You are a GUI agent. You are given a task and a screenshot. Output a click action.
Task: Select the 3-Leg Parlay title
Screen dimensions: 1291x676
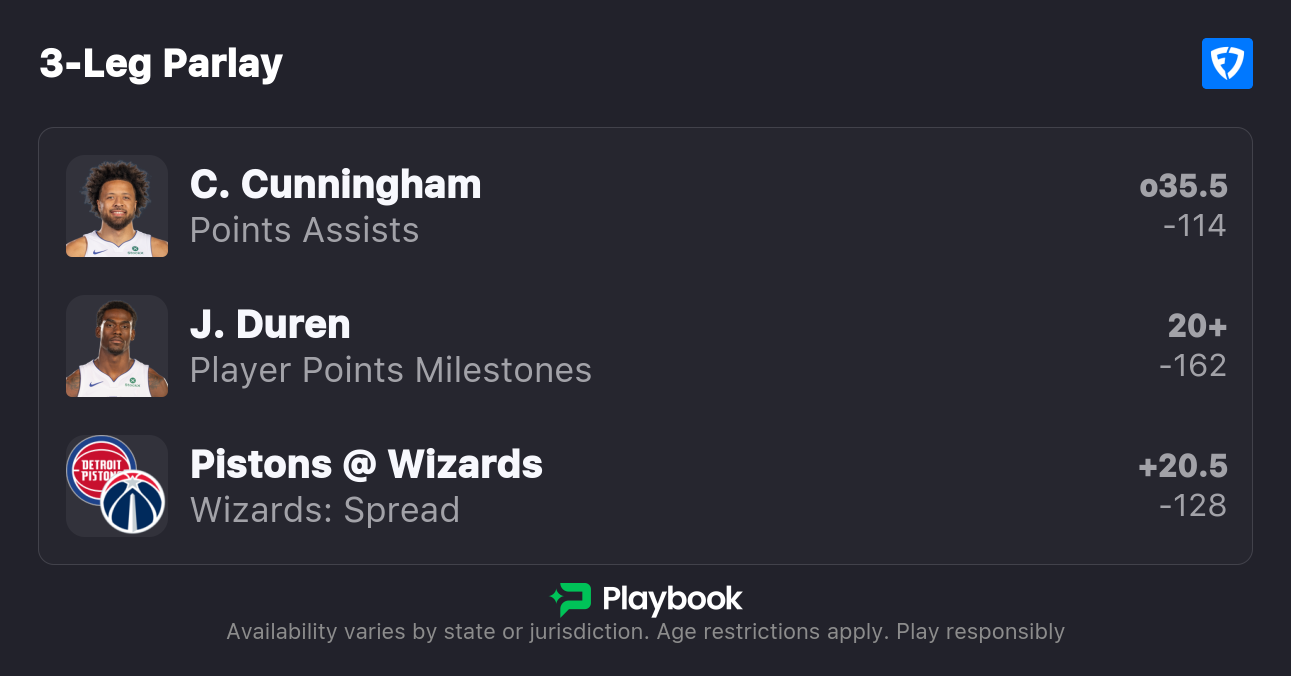tap(161, 64)
